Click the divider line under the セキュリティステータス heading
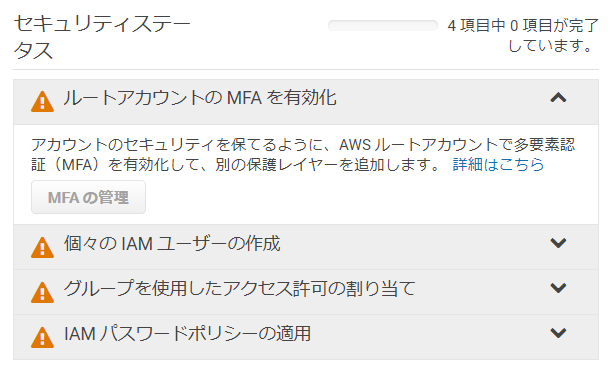This screenshot has height=376, width=611. coord(306,70)
